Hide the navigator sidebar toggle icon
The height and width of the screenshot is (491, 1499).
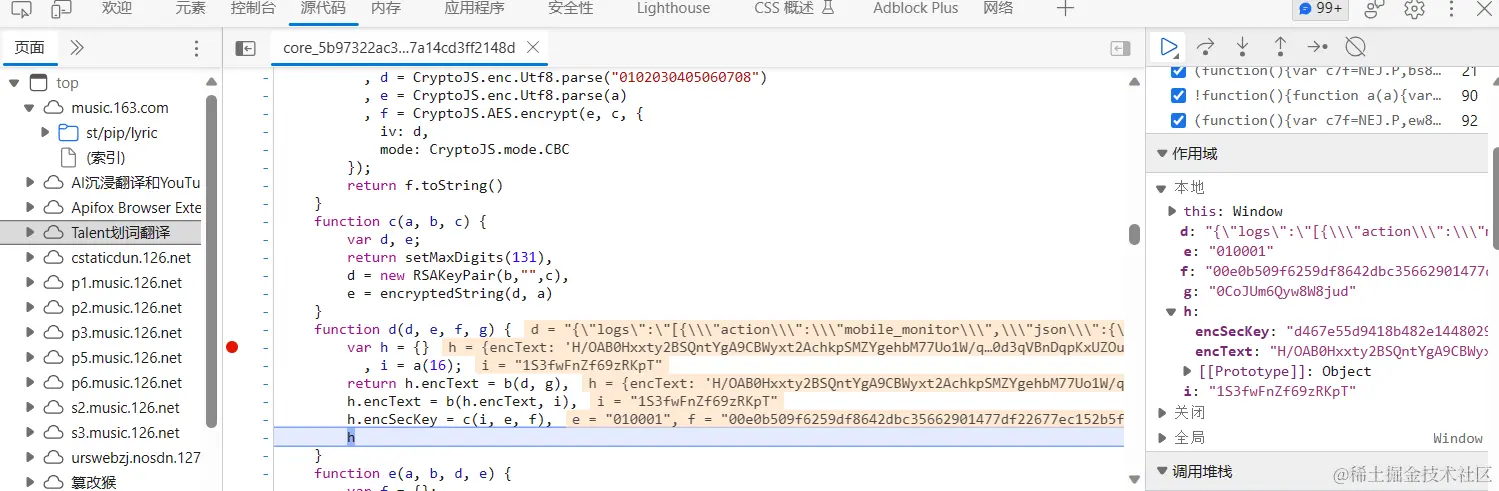[x=246, y=48]
